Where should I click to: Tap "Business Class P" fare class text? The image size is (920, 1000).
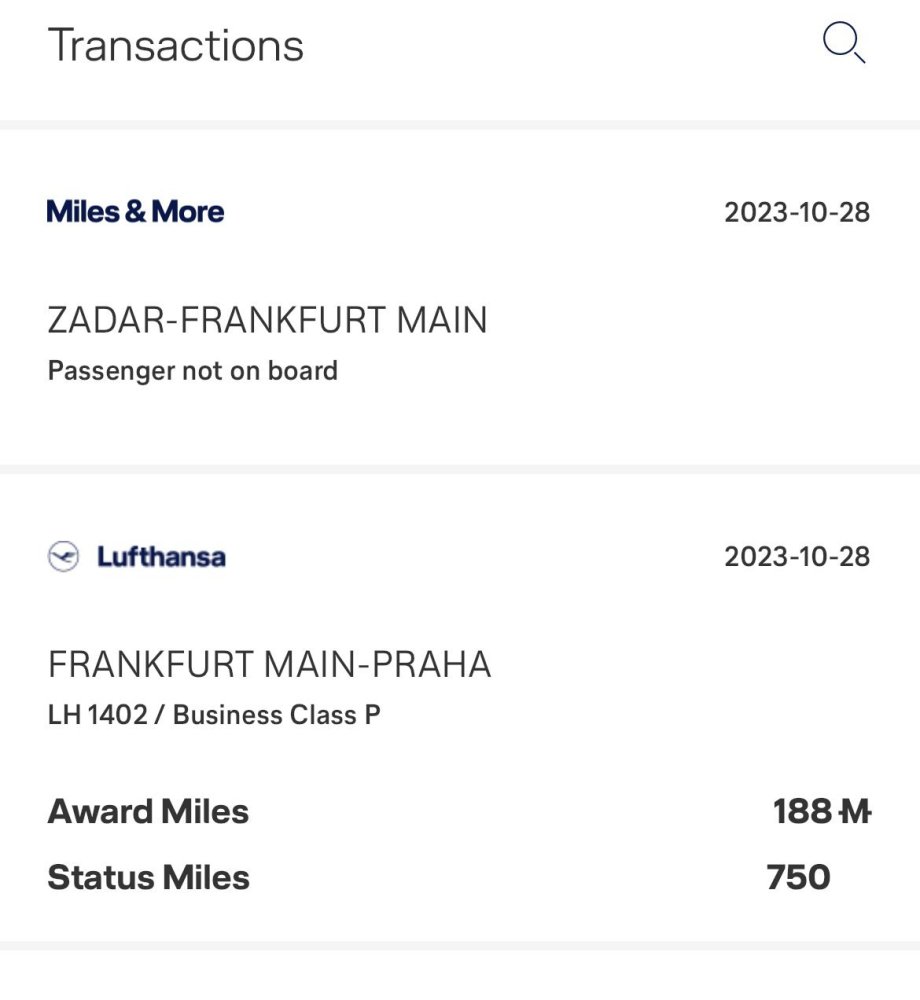[x=277, y=715]
